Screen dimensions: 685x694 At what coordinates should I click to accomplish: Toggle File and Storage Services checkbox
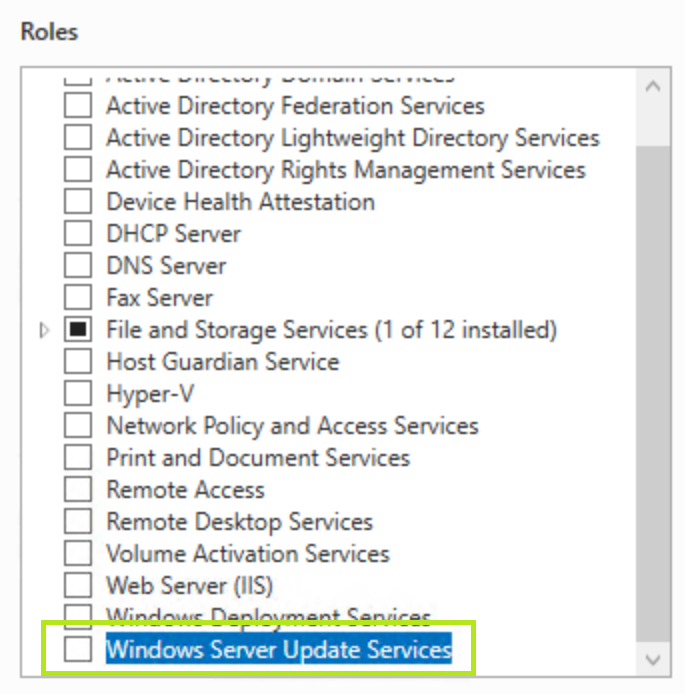coord(78,330)
